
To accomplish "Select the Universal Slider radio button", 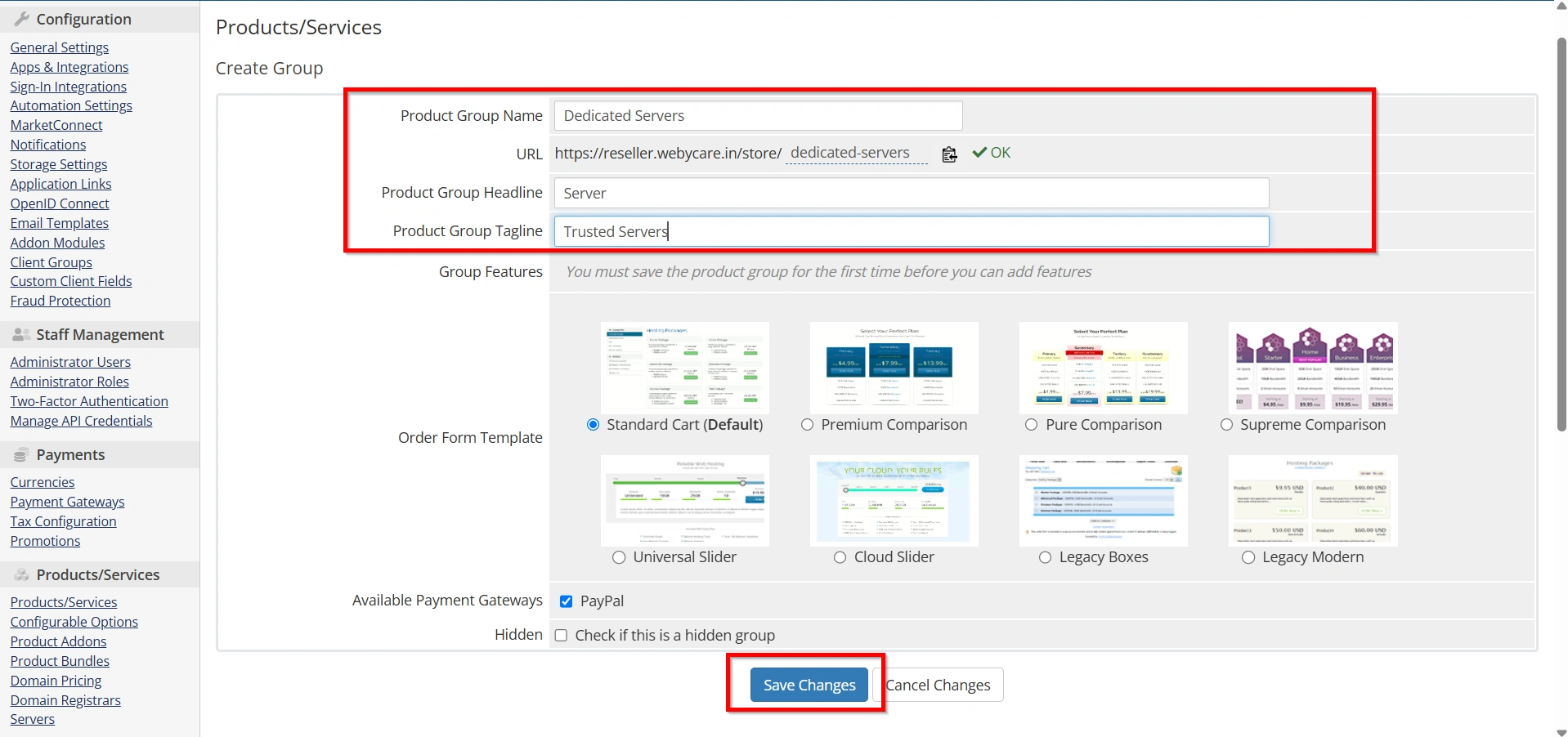I will pyautogui.click(x=619, y=557).
